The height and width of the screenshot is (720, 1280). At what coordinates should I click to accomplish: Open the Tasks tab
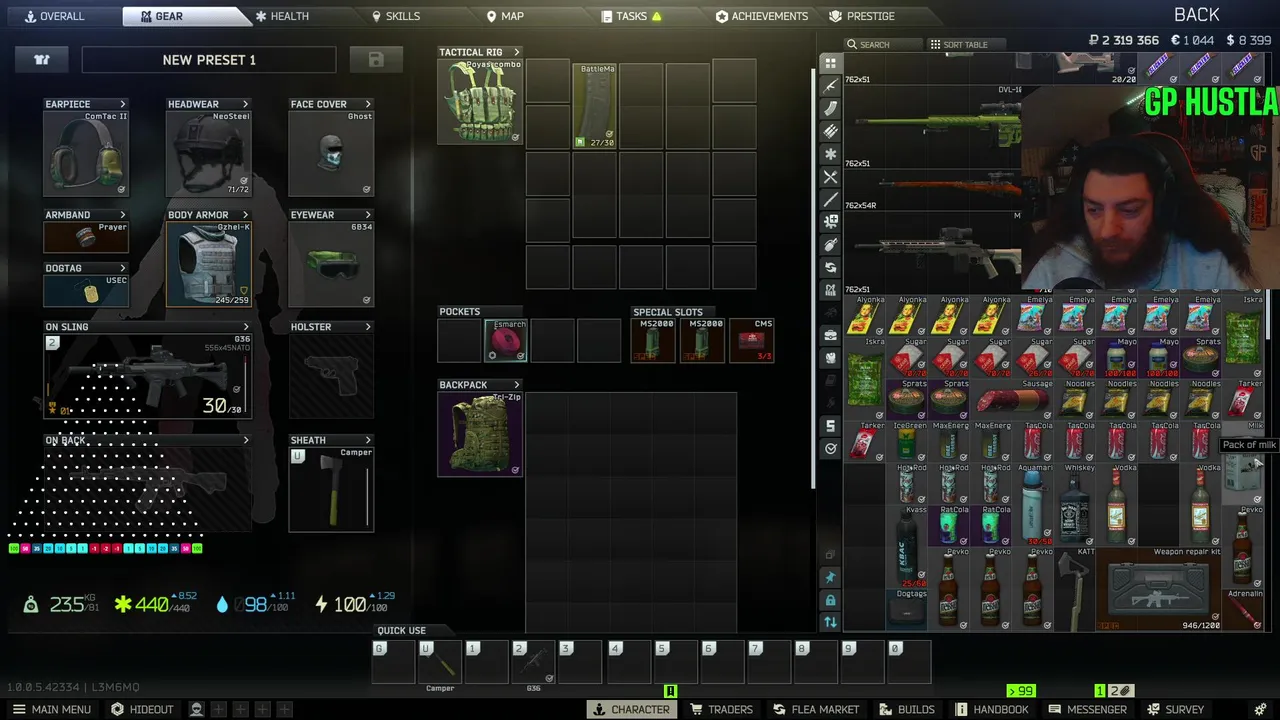click(x=632, y=16)
